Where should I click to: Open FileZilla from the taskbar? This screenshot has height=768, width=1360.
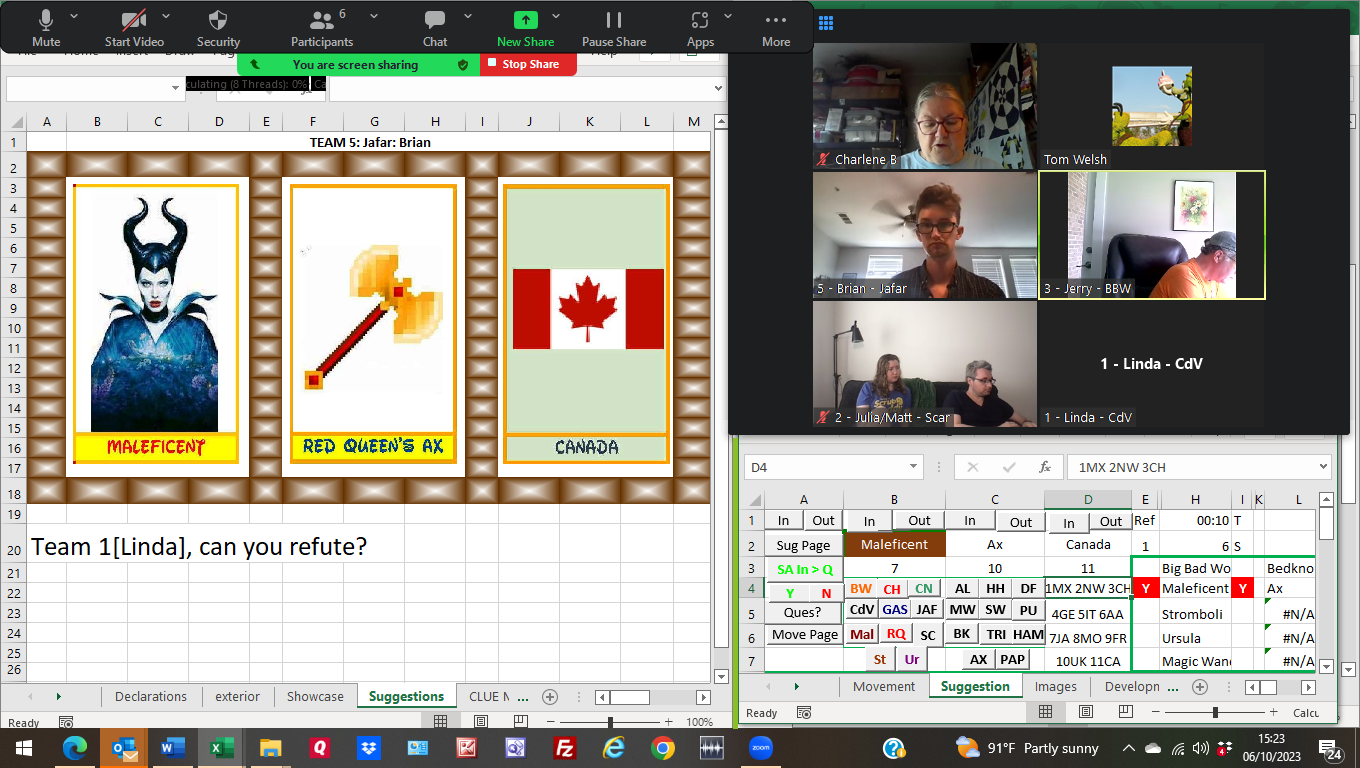point(564,748)
